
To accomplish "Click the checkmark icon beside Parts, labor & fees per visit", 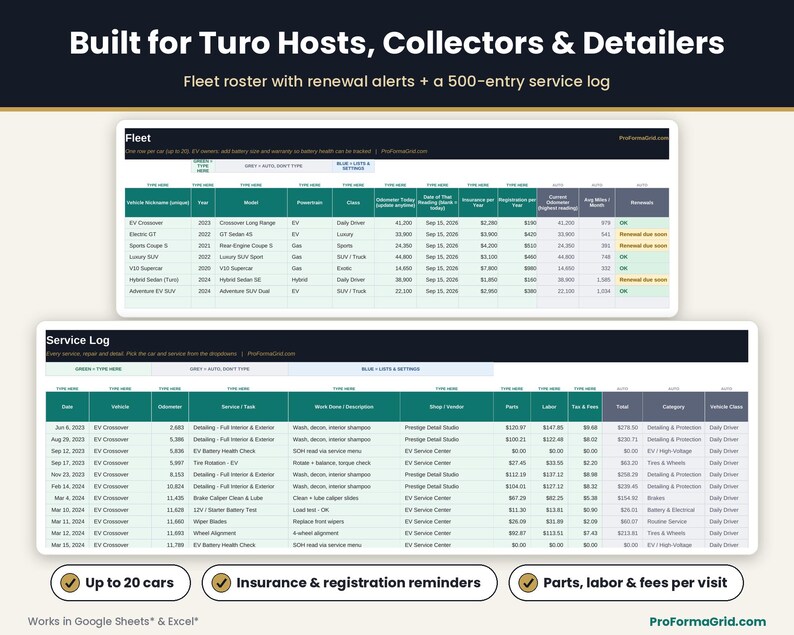I will (x=528, y=583).
